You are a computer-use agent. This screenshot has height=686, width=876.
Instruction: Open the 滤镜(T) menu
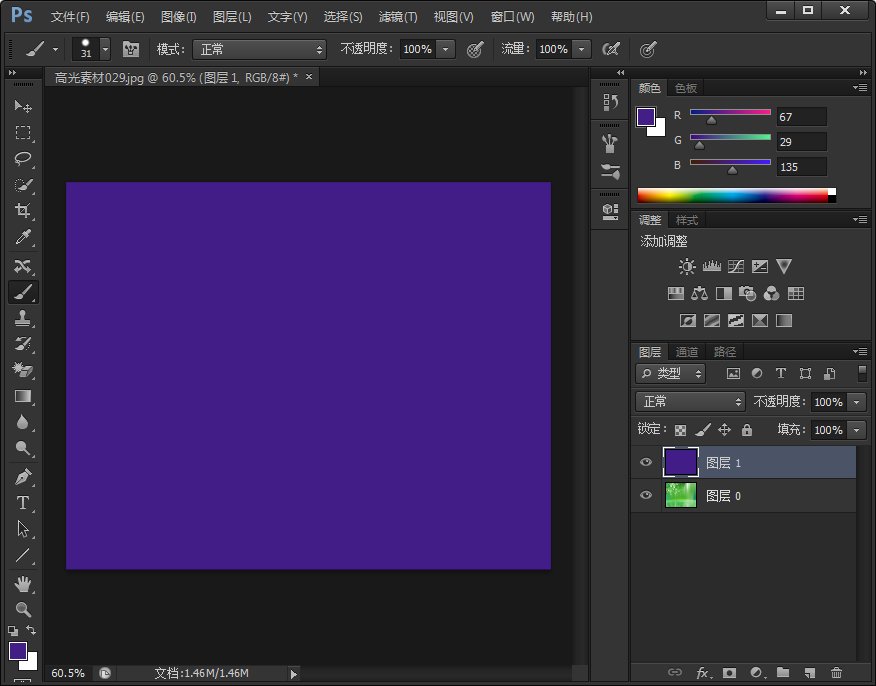pyautogui.click(x=398, y=17)
